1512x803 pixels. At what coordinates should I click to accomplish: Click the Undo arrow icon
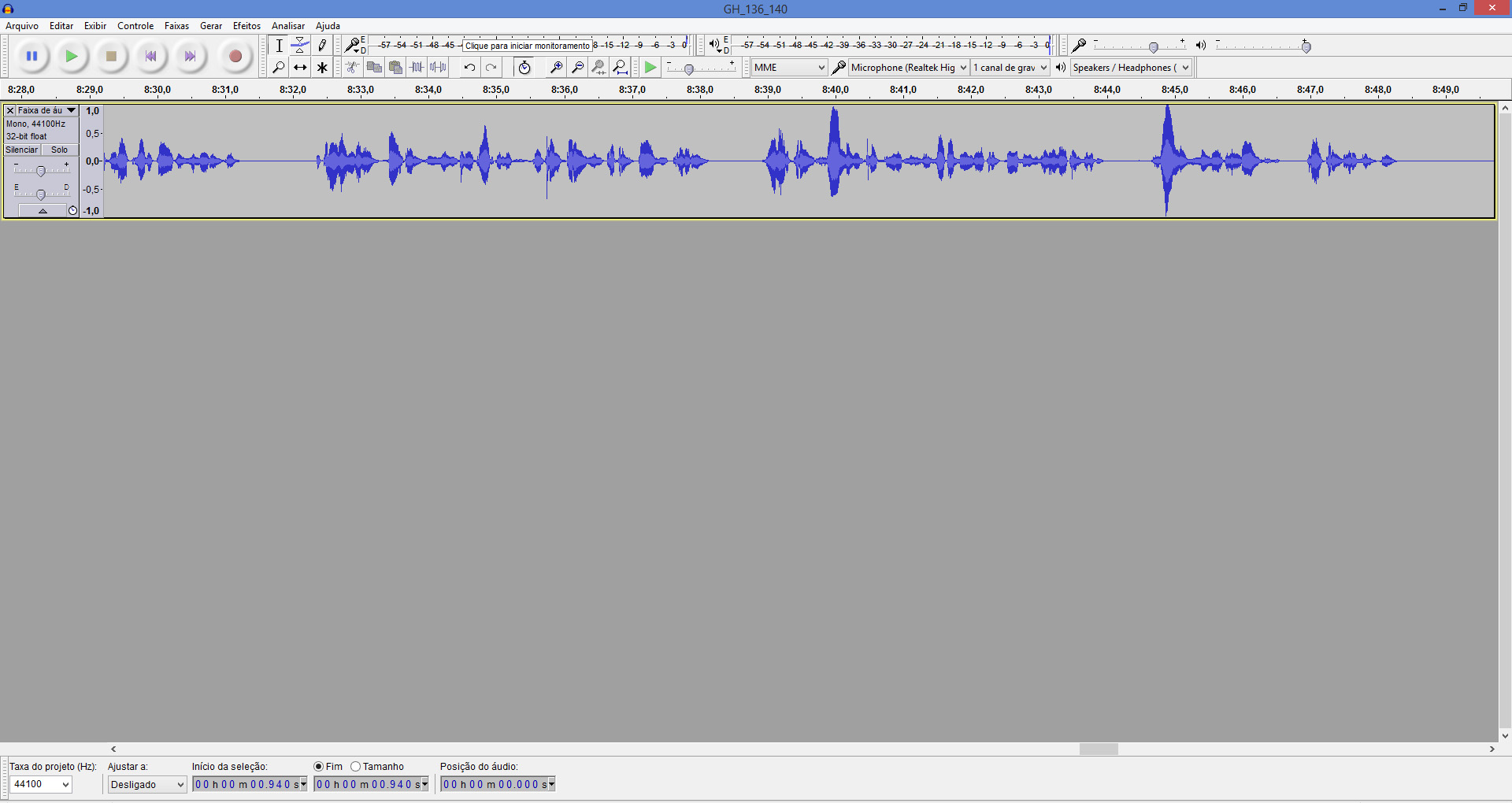[469, 68]
